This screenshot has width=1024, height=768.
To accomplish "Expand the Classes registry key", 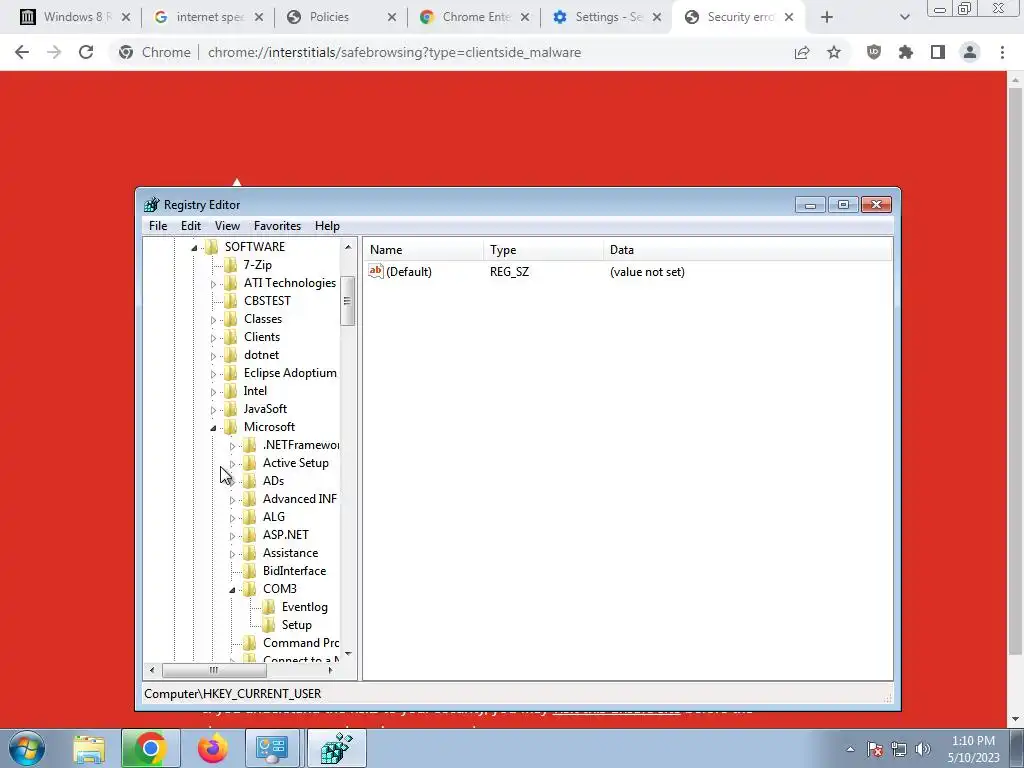I will coord(213,320).
